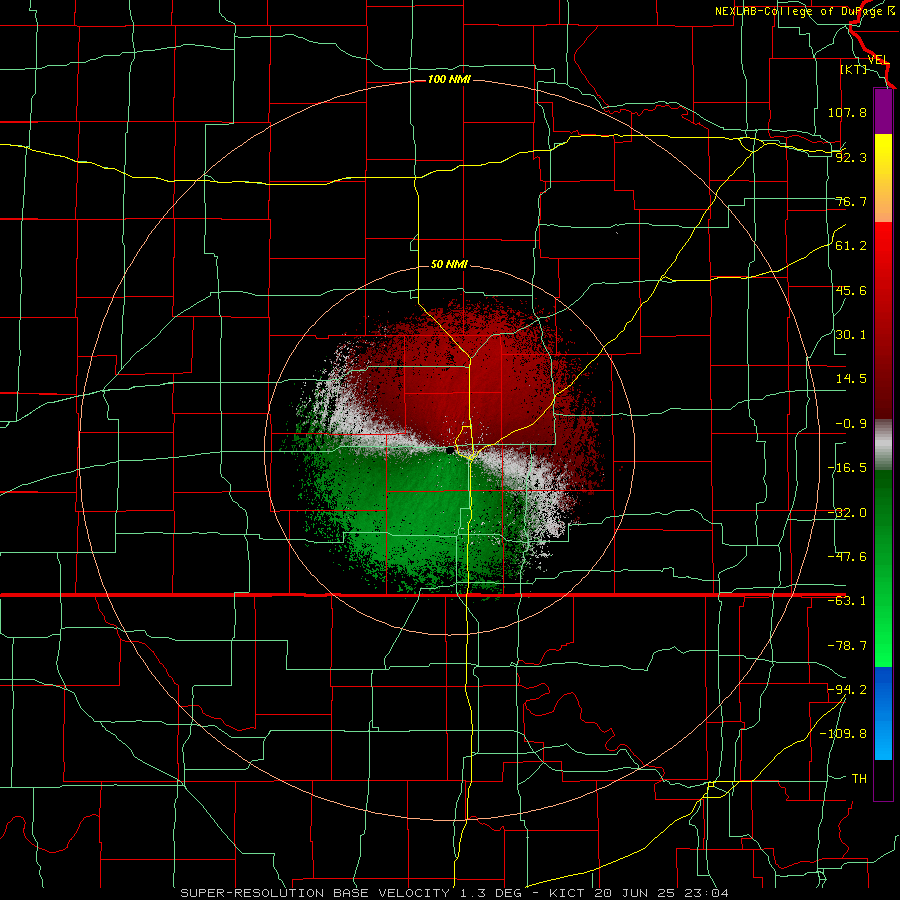Click the -0.9 scale value
The image size is (900, 900).
coord(851,424)
